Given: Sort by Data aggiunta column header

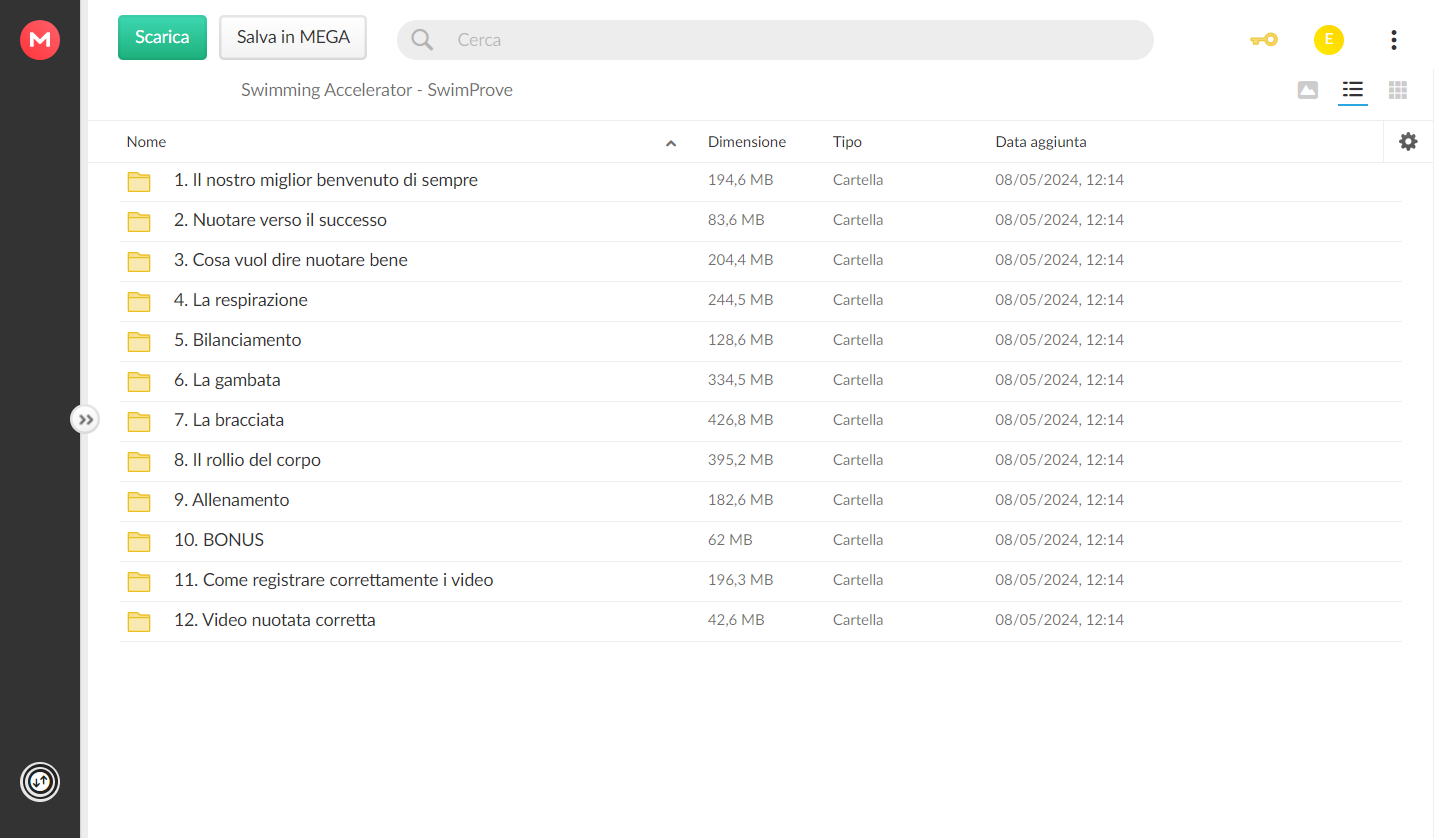Looking at the screenshot, I should (x=1041, y=142).
